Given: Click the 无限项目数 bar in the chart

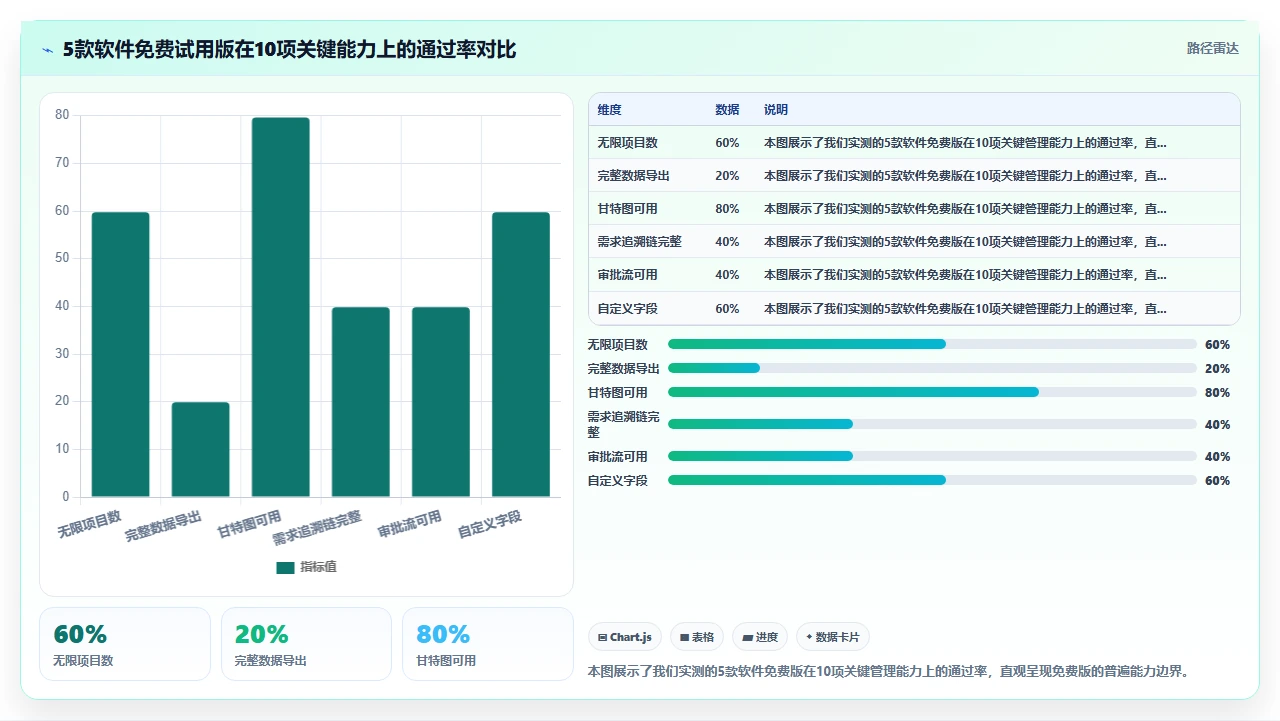Looking at the screenshot, I should (120, 354).
